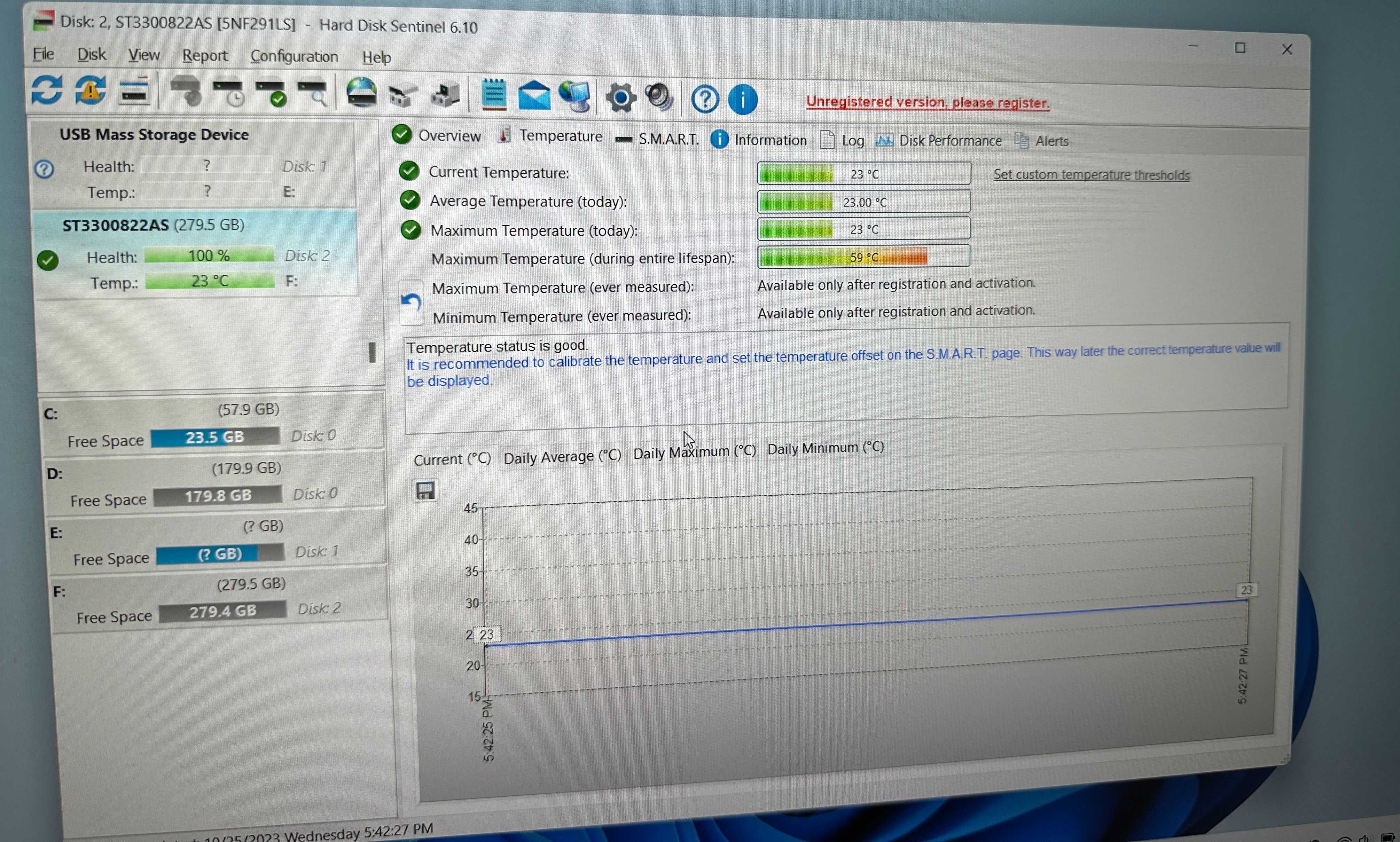Image resolution: width=1400 pixels, height=842 pixels.
Task: Click the 23 °C Temp bar in disk list
Action: (x=210, y=281)
